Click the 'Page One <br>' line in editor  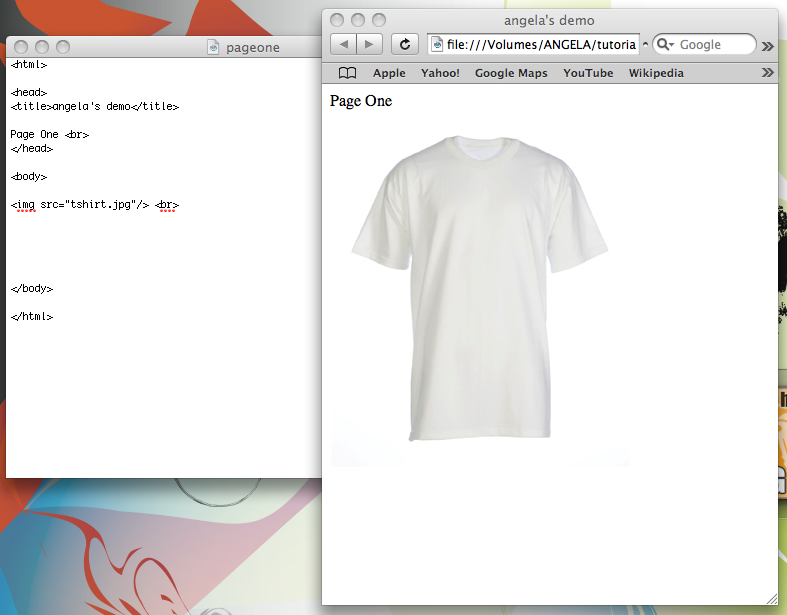50,135
